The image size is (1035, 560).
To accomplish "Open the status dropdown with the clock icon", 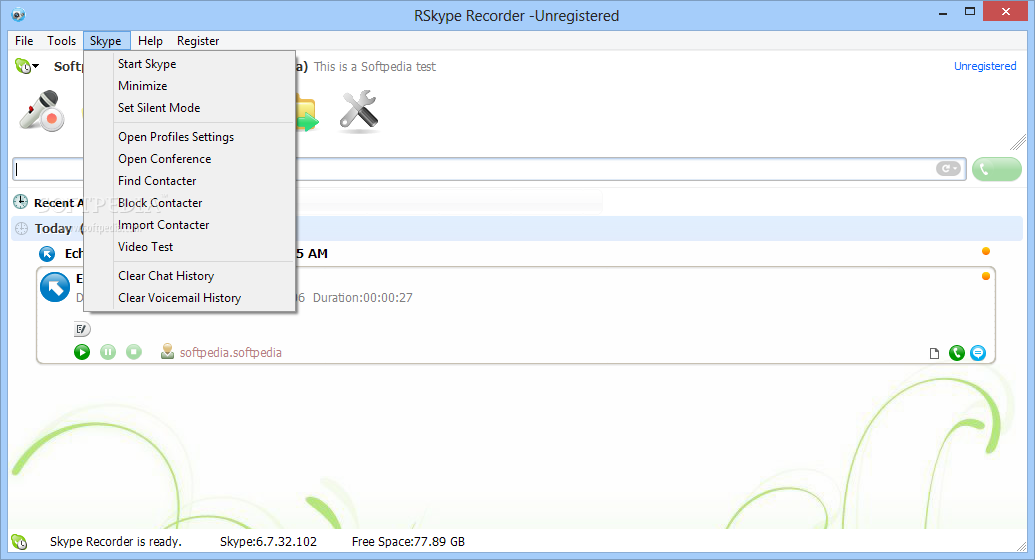I will click(26, 66).
